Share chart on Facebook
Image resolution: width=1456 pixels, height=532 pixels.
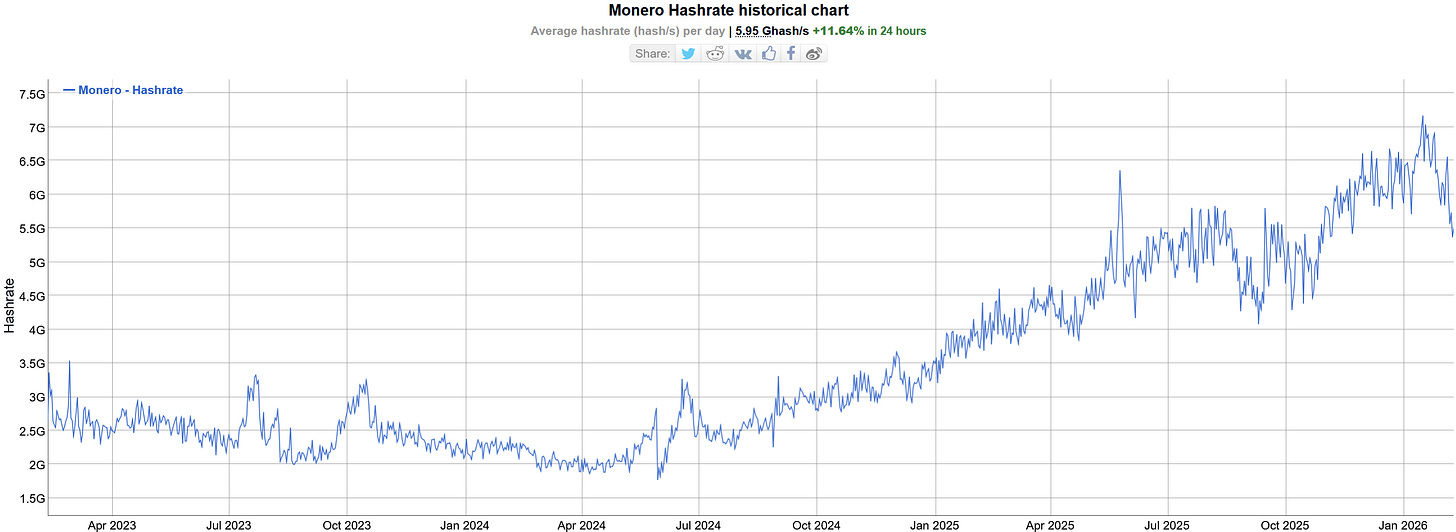point(790,53)
